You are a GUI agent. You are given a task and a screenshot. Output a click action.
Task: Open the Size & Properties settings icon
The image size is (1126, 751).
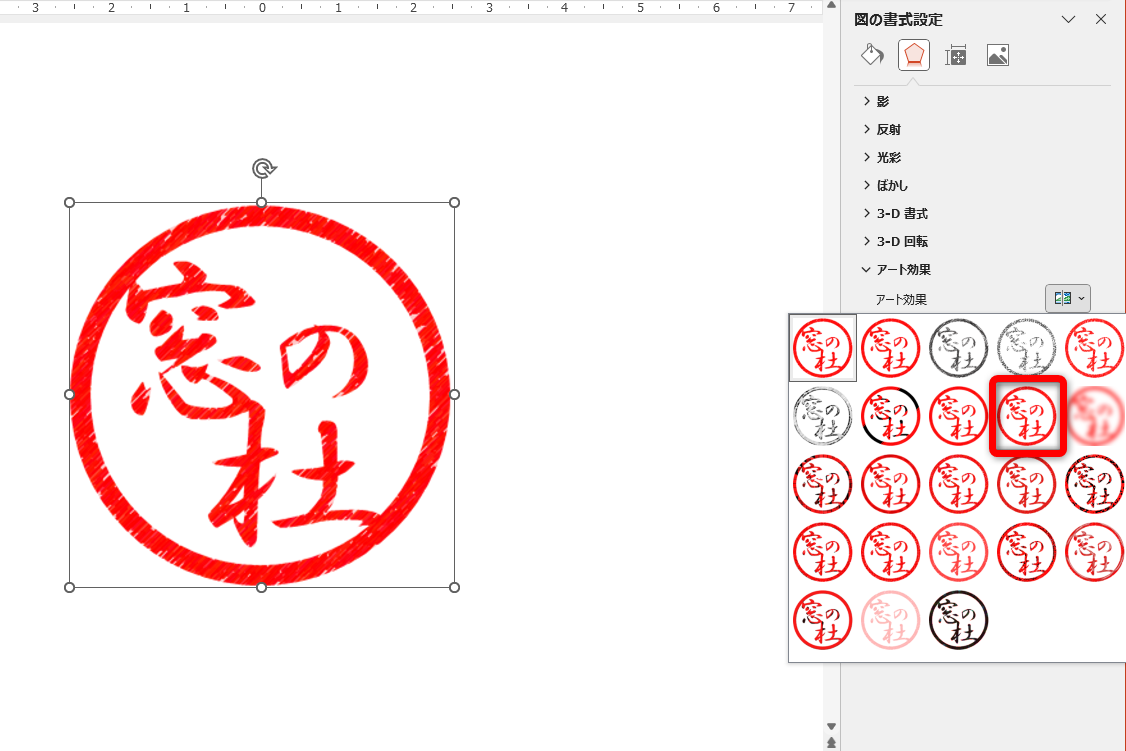coord(955,55)
